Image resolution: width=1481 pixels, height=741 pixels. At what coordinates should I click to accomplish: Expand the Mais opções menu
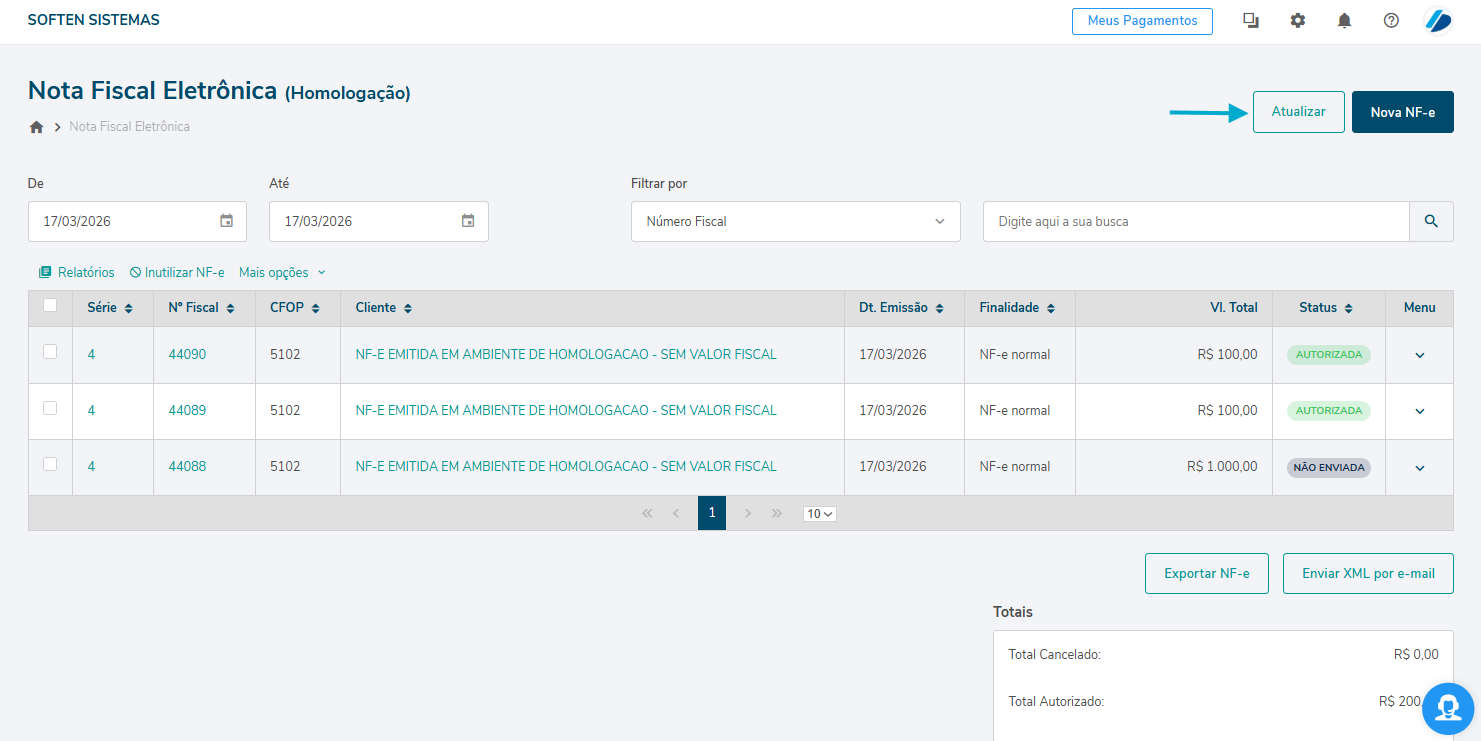pos(282,272)
